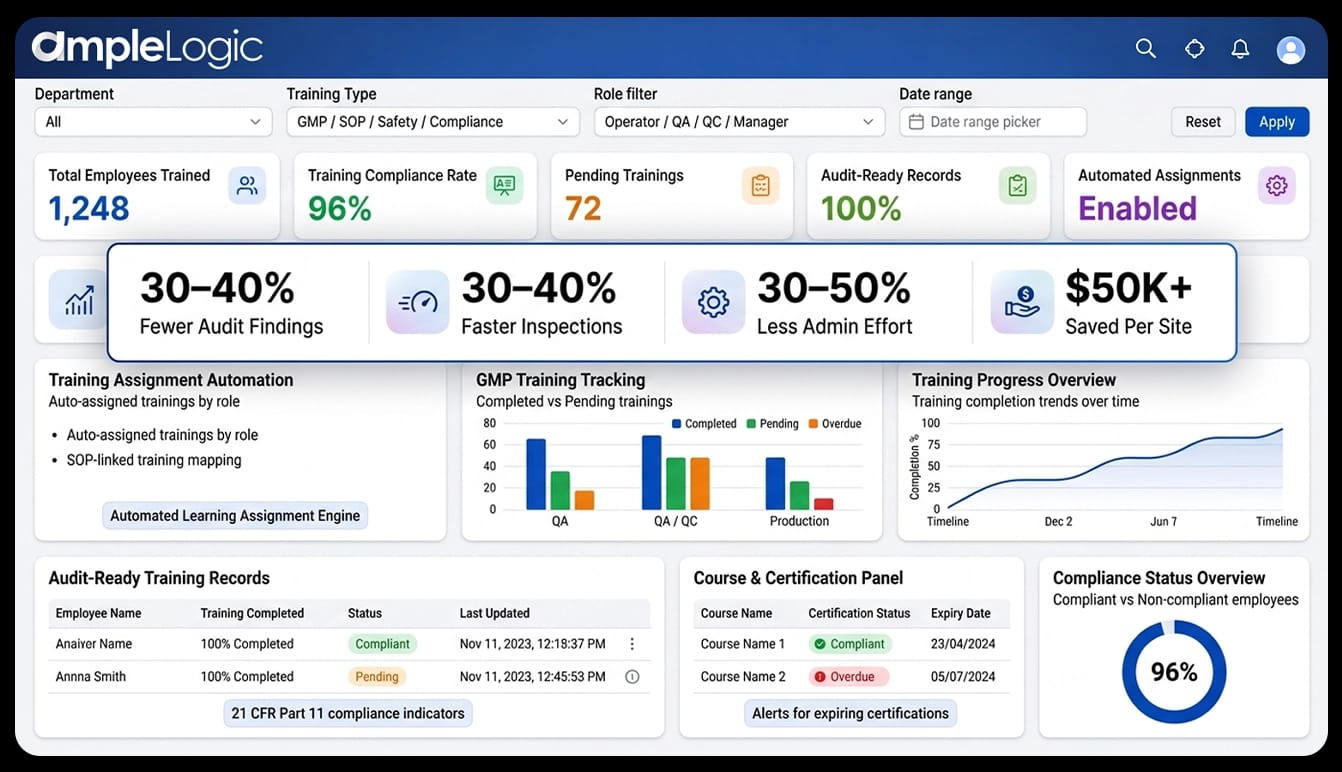Click the Pending status badge for Annna Smith
This screenshot has height=772, width=1342.
377,677
